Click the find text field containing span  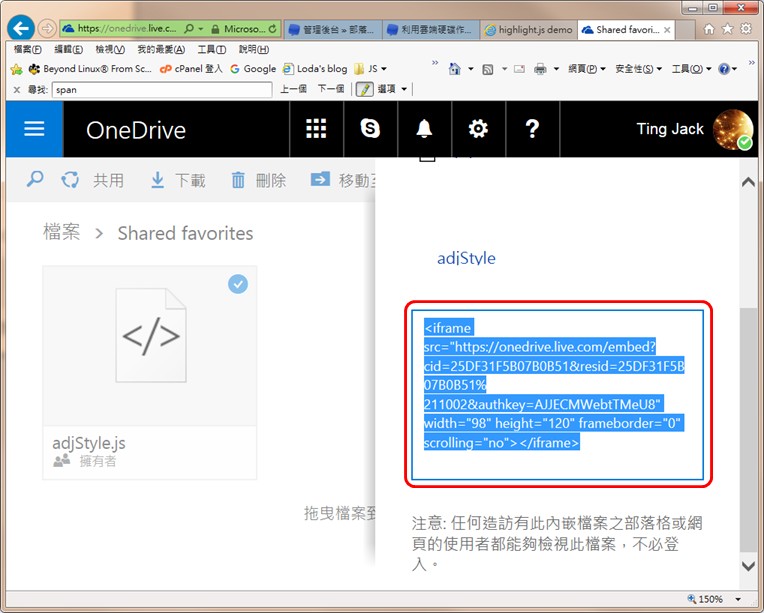pos(162,90)
